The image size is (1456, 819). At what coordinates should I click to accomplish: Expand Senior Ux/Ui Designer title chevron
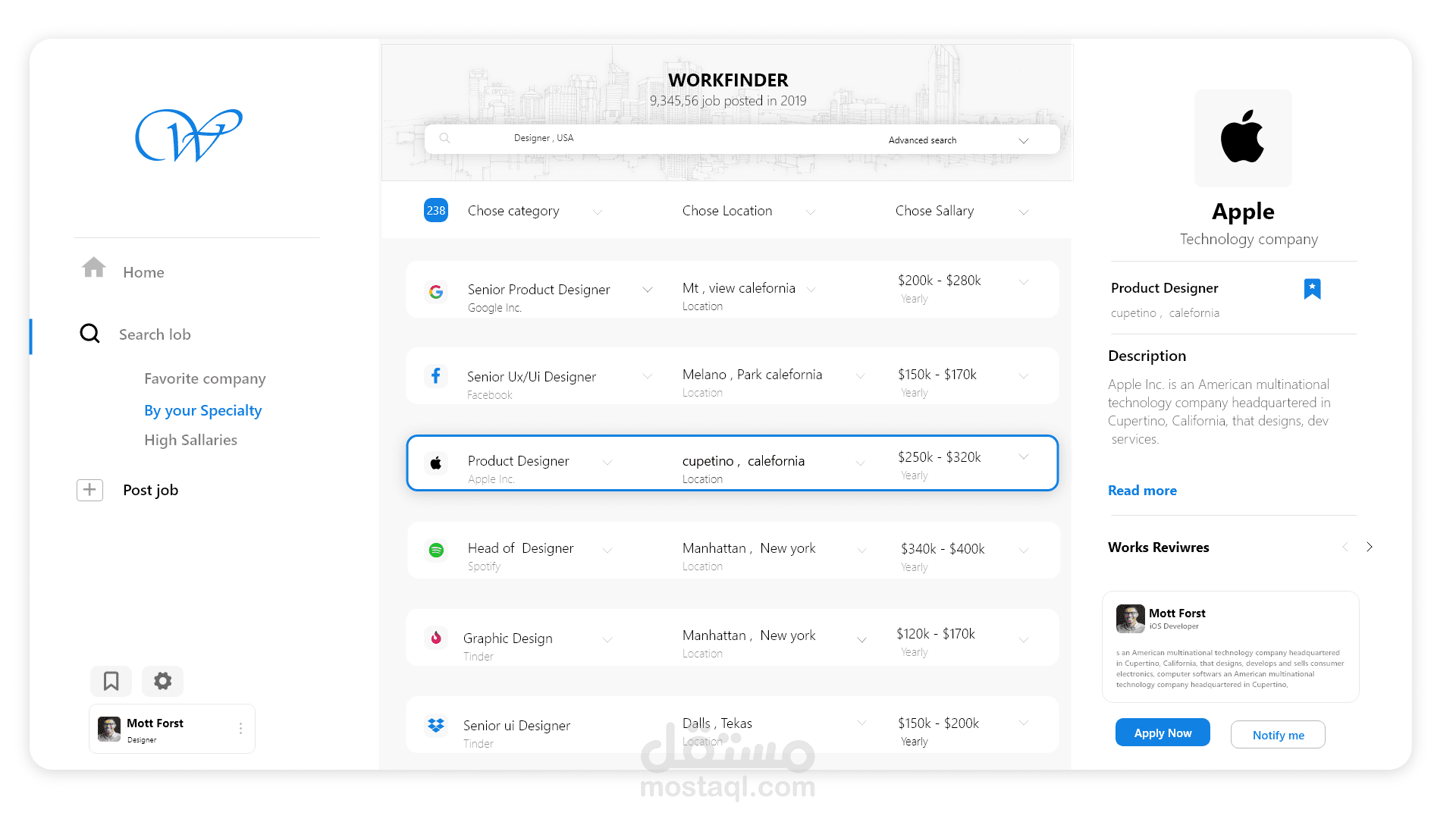648,376
